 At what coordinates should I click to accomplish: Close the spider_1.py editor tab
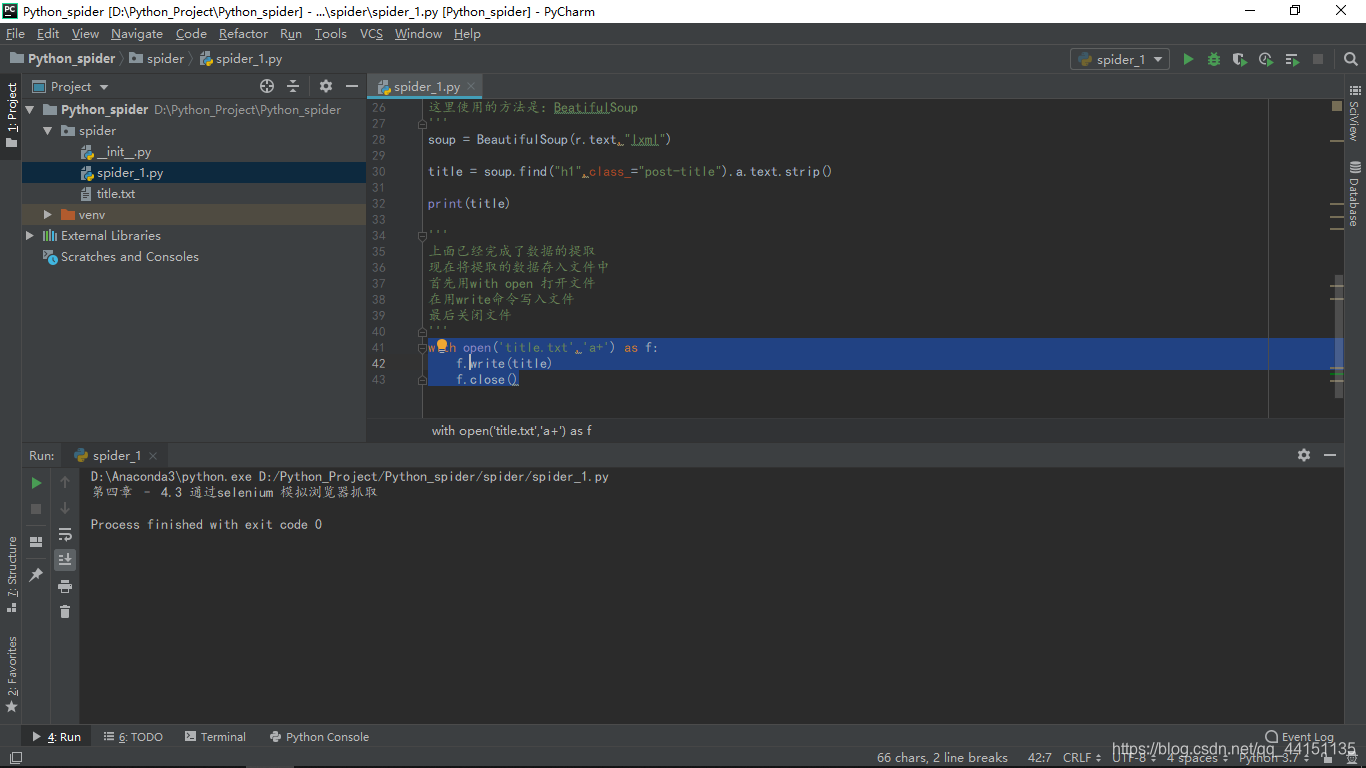[472, 87]
